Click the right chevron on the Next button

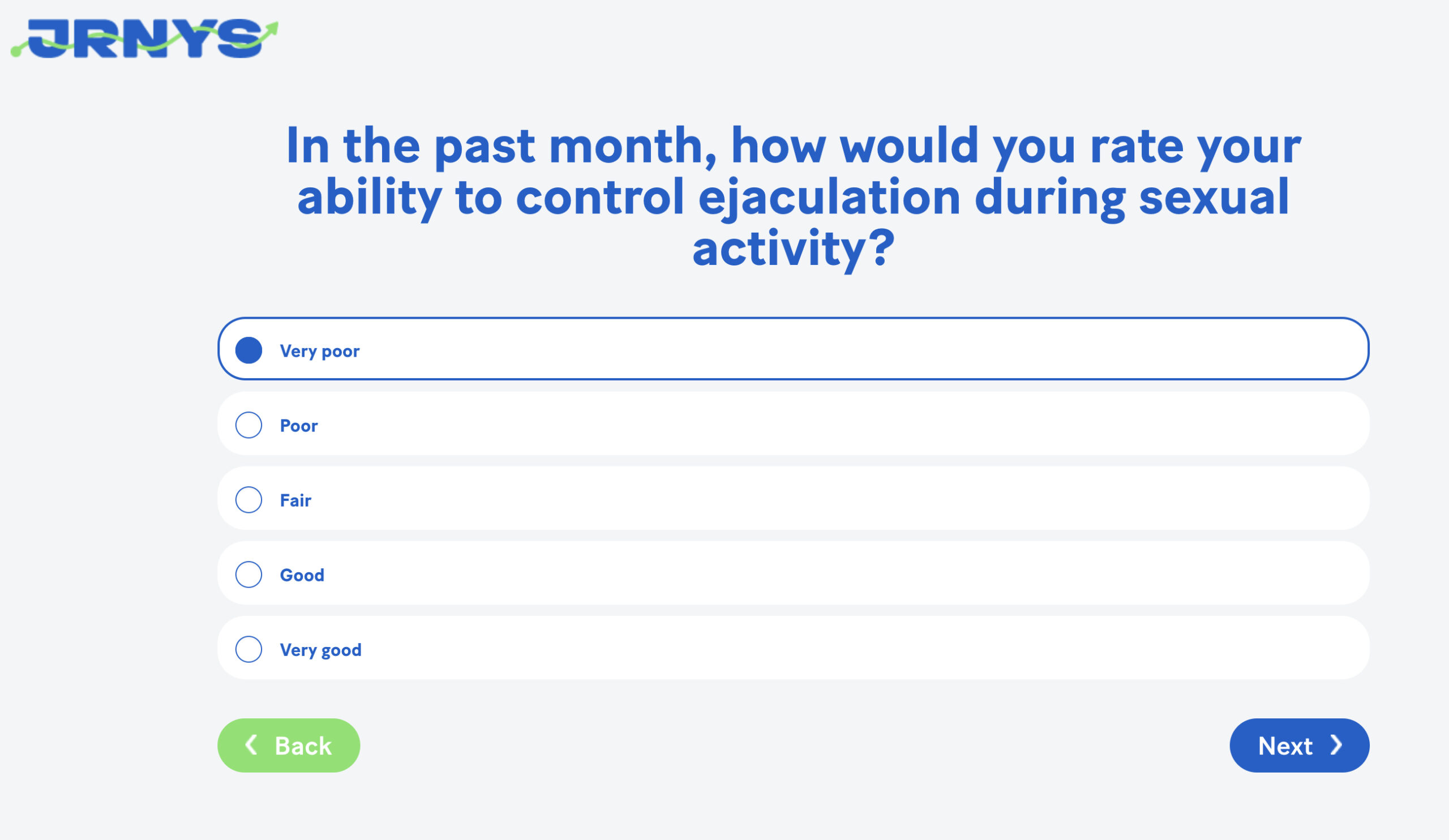click(x=1336, y=744)
